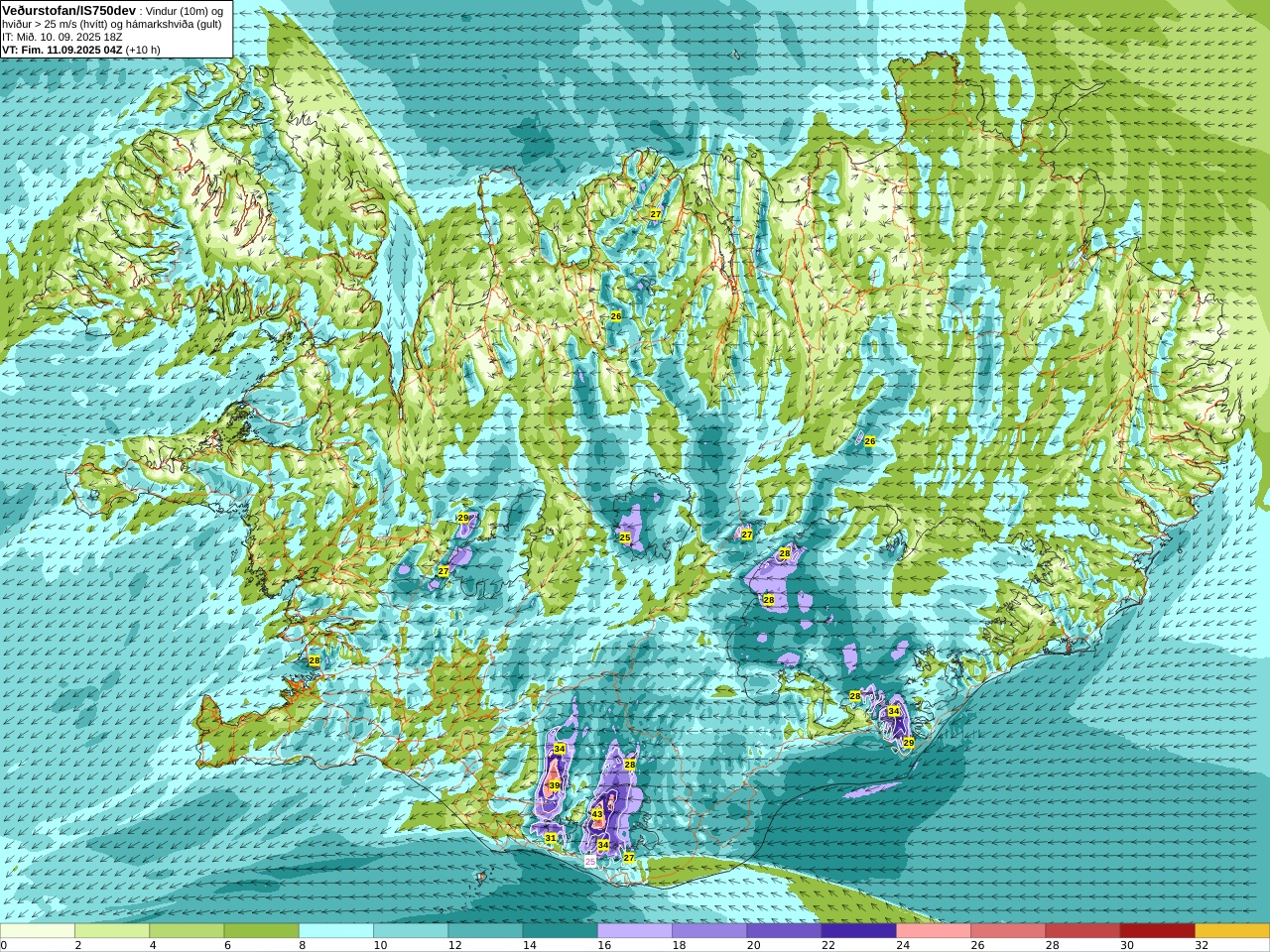The width and height of the screenshot is (1270, 952).
Task: Click the legend scale number 2
Action: pos(77,945)
